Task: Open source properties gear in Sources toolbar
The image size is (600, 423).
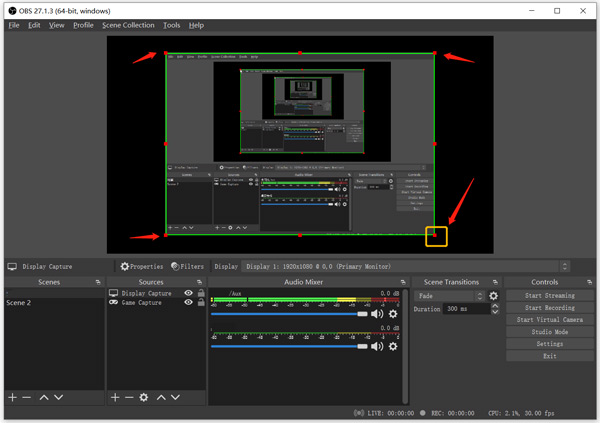Action: click(144, 397)
